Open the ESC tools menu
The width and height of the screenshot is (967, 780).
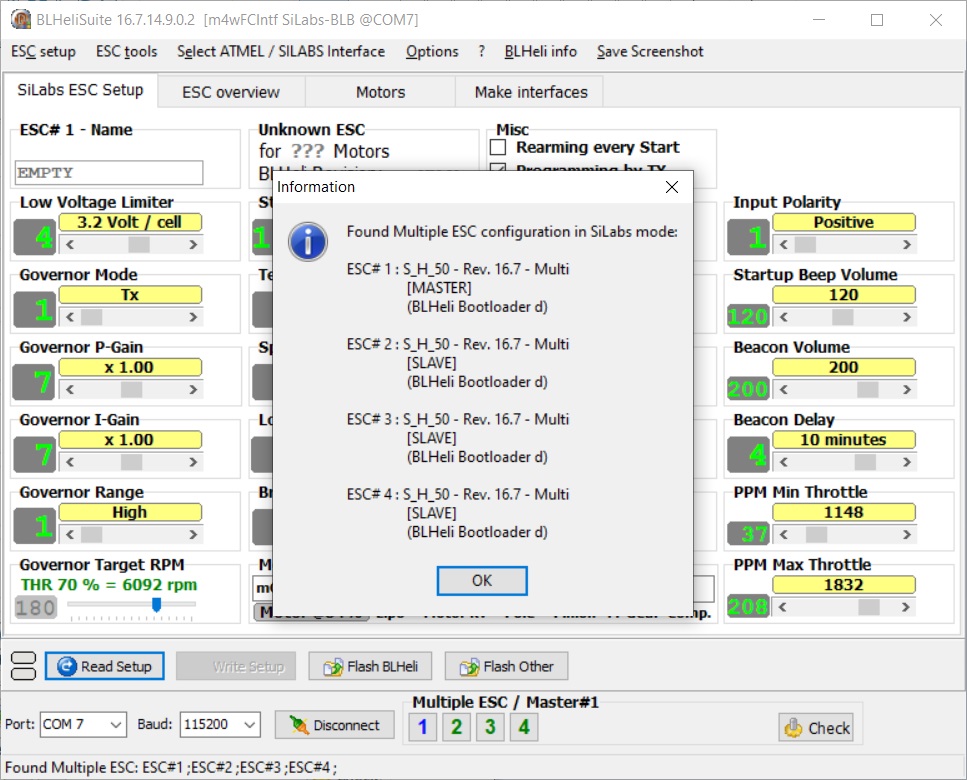pyautogui.click(x=126, y=51)
